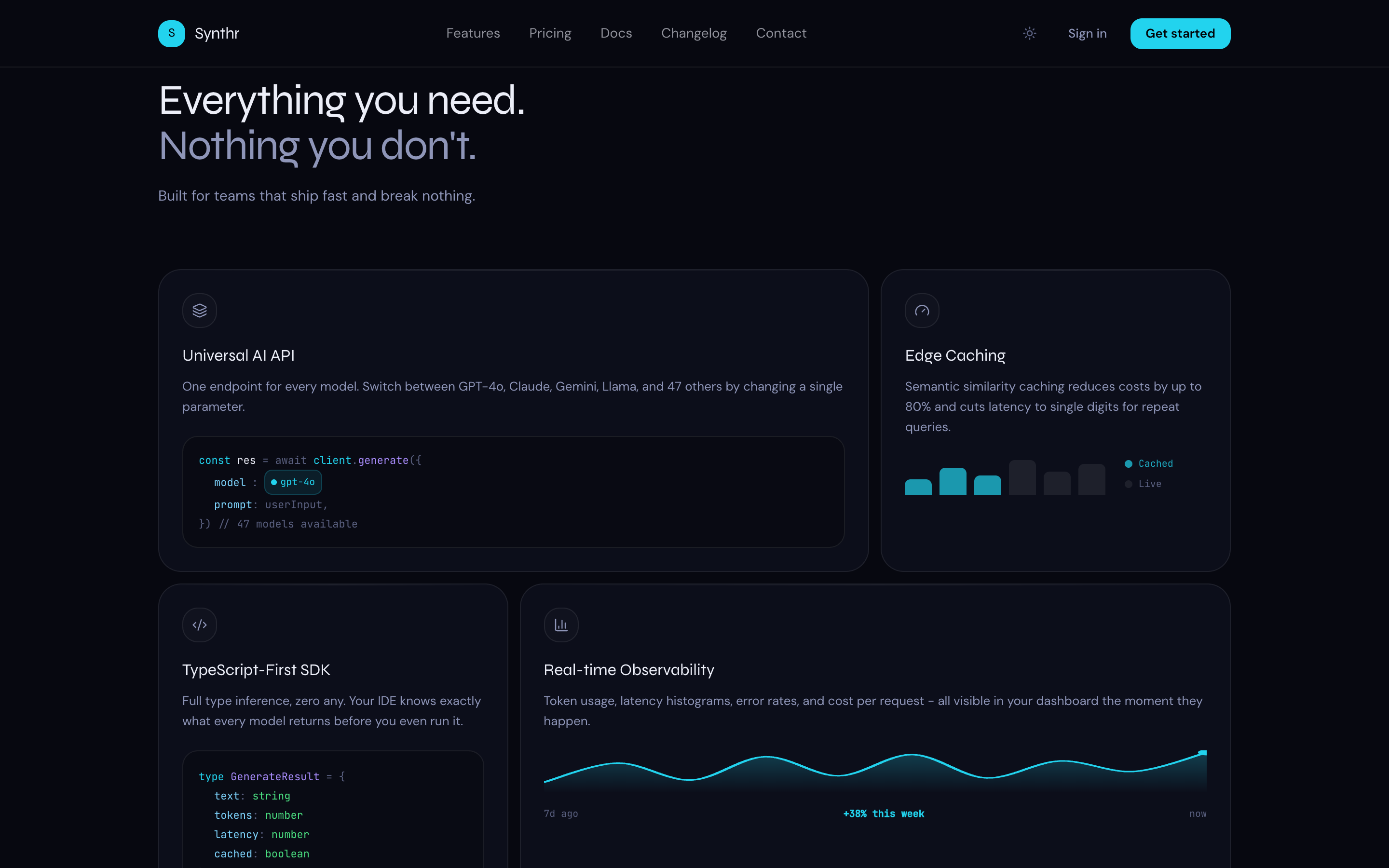Click the Sign in link
Viewport: 1389px width, 868px height.
coord(1087,33)
